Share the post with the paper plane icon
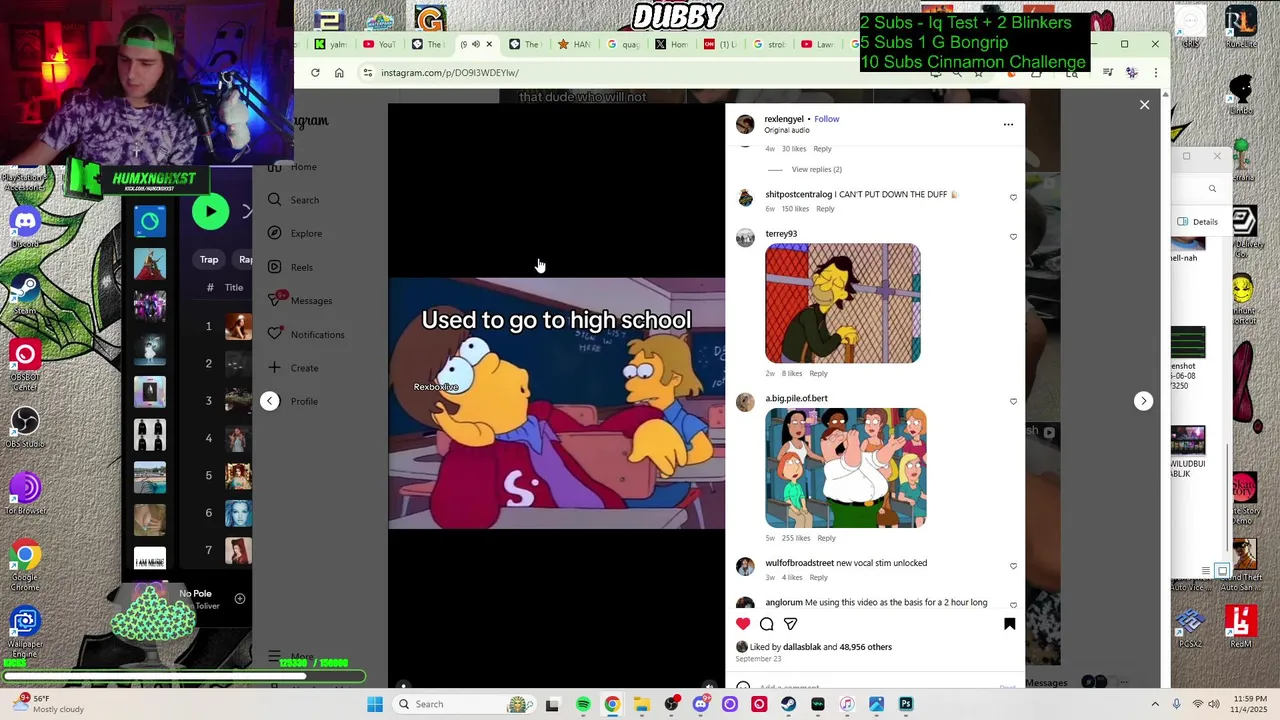Image resolution: width=1280 pixels, height=720 pixels. (x=790, y=624)
